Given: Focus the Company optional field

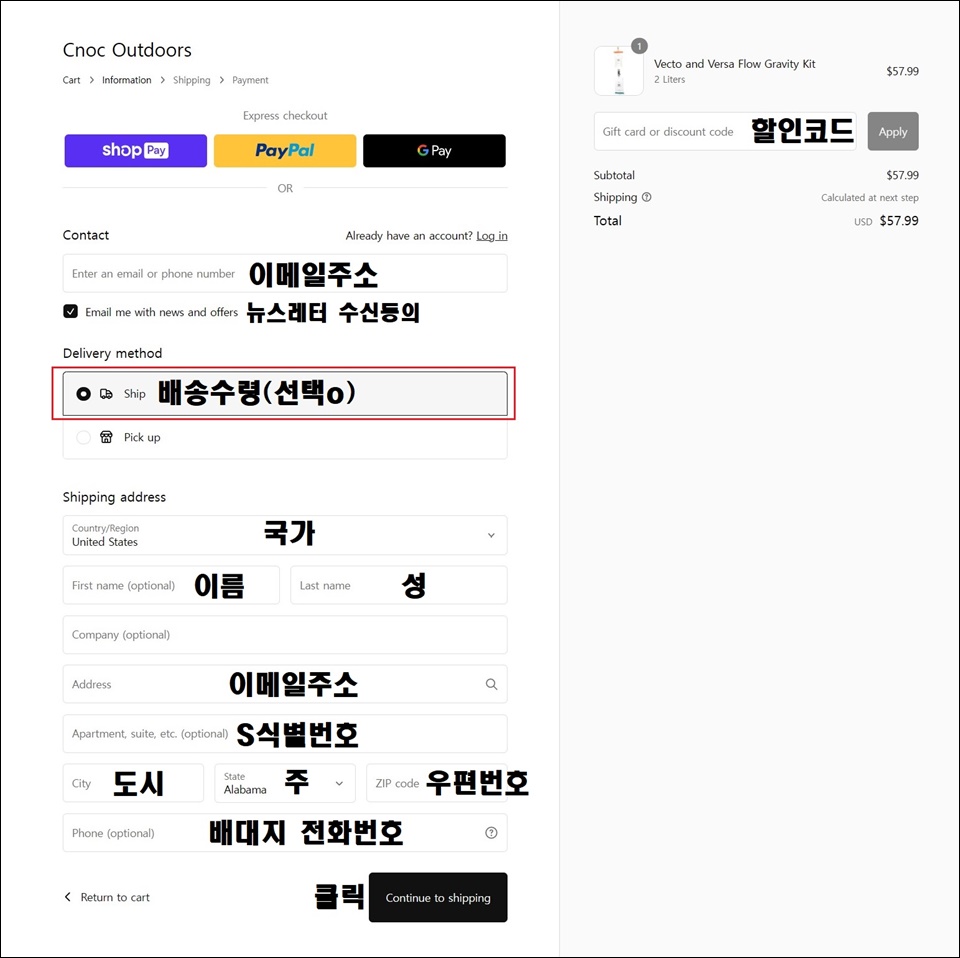Looking at the screenshot, I should tap(285, 635).
